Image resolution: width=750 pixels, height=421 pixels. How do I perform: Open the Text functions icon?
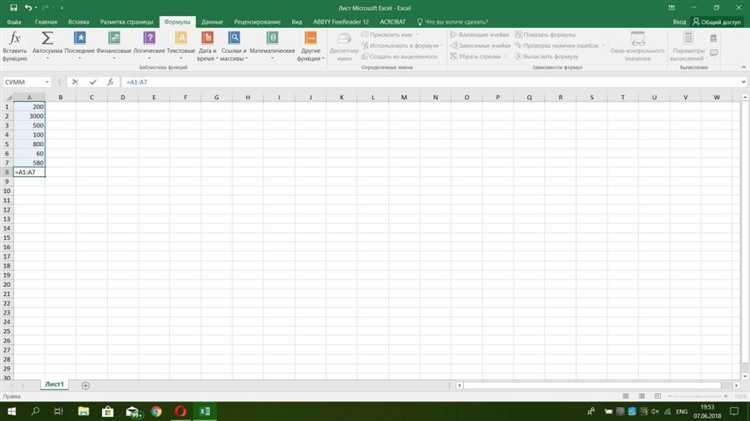click(181, 38)
